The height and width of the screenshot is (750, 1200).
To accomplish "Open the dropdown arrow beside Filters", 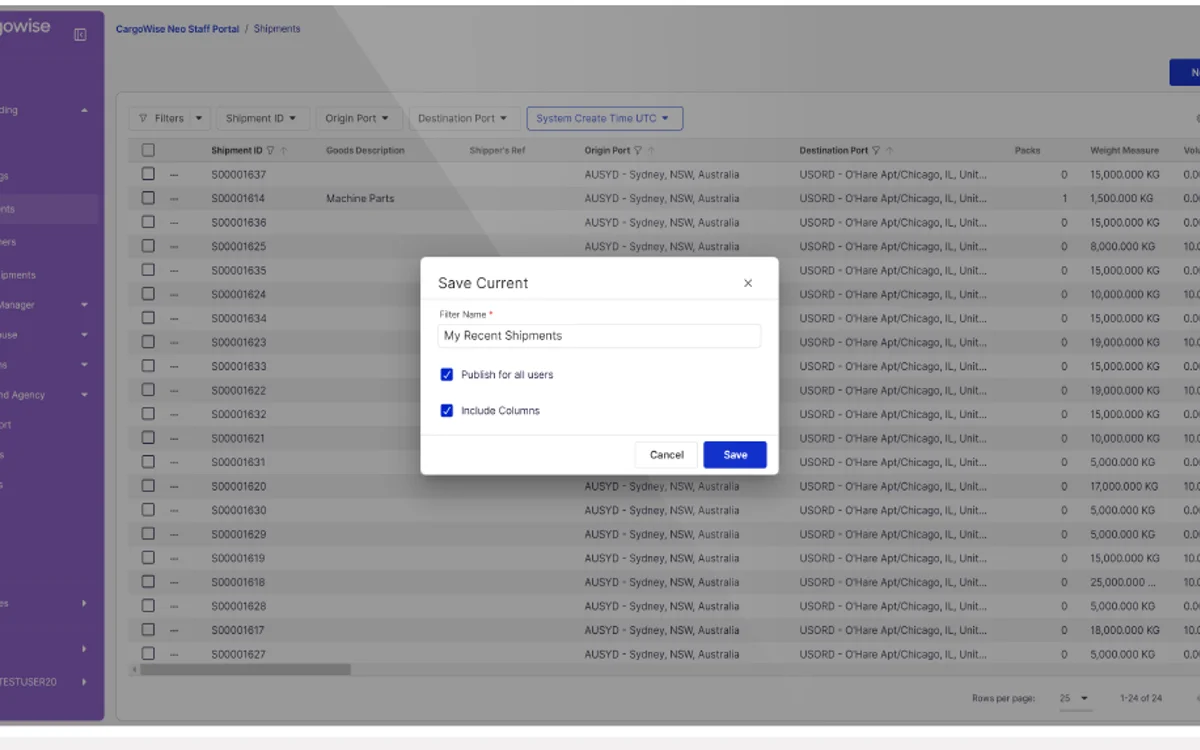I will 199,119.
